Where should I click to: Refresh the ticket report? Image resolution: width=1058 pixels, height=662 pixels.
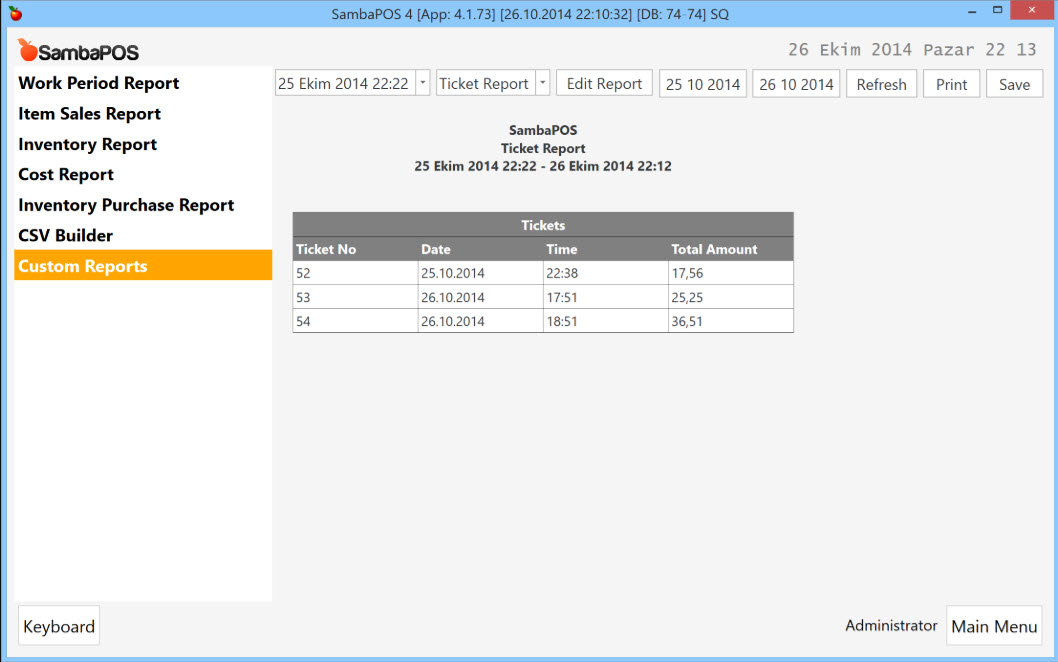tap(881, 83)
